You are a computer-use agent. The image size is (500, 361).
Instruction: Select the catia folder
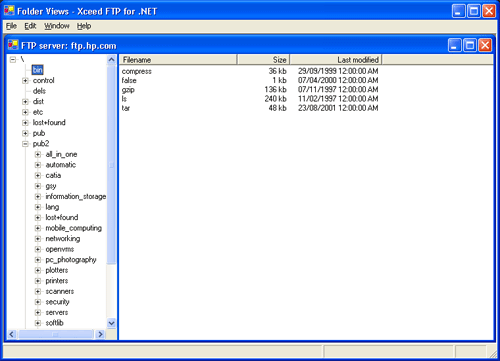coord(53,176)
